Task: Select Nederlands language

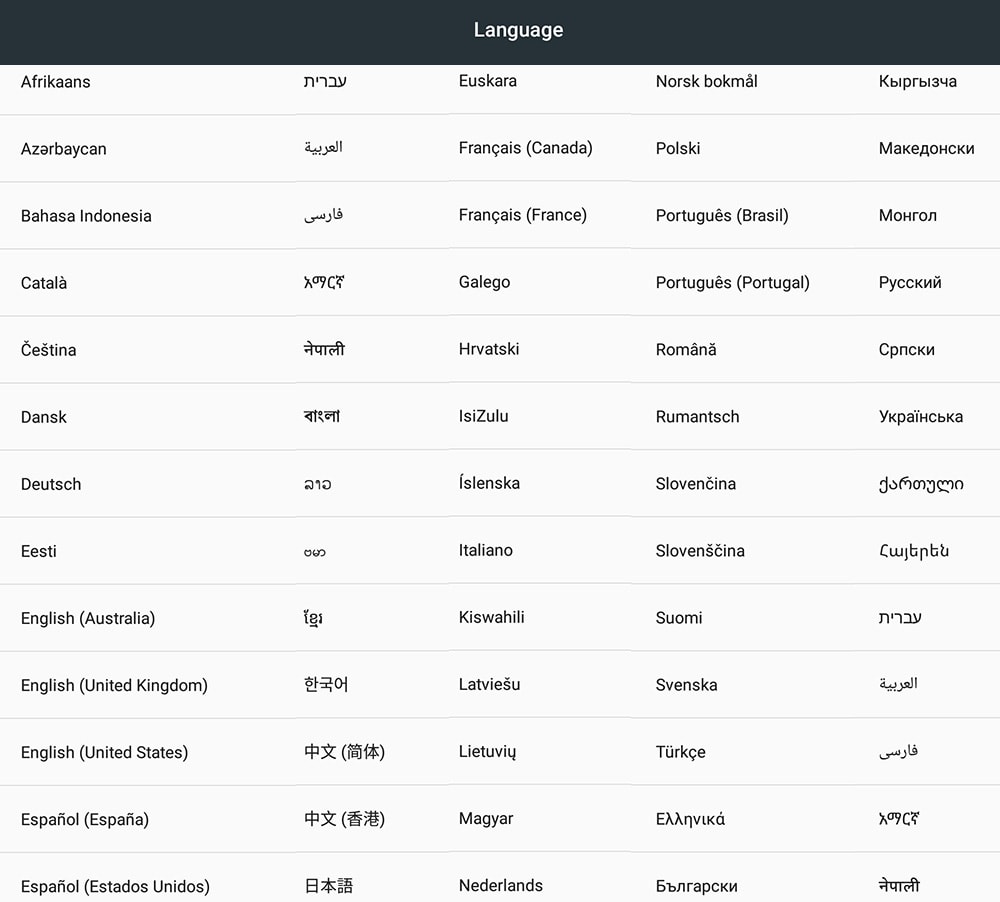Action: coord(501,885)
